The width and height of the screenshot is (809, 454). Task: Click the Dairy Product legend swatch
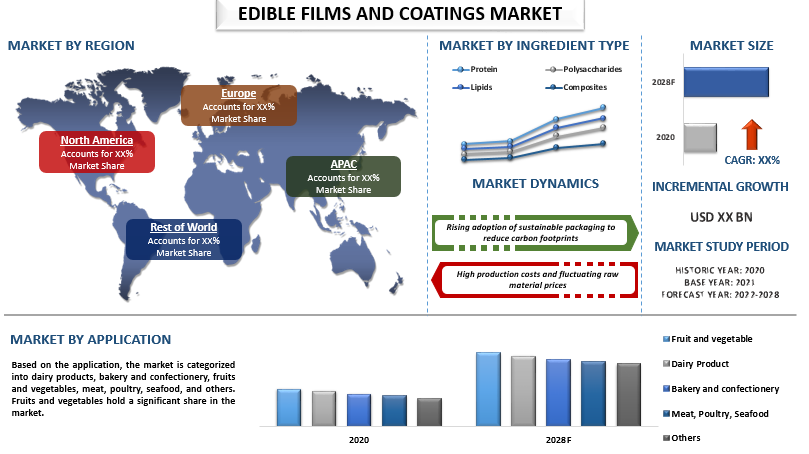point(666,364)
